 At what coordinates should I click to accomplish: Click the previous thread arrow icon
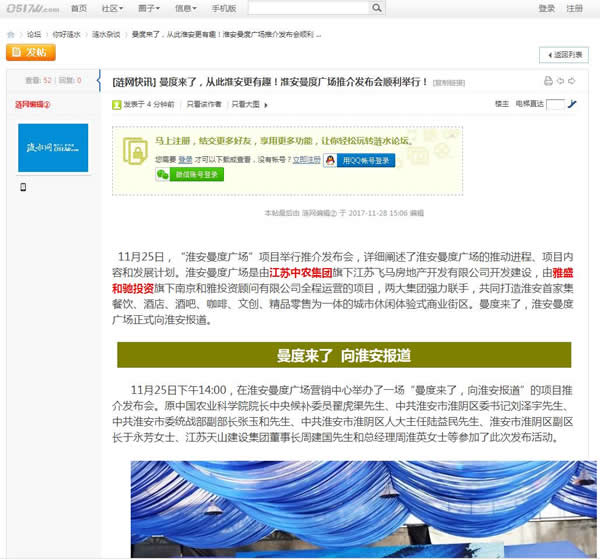[561, 81]
